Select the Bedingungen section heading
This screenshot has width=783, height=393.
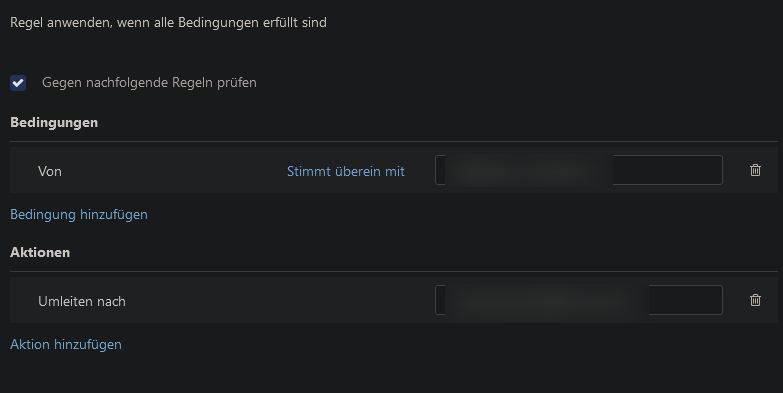[54, 122]
